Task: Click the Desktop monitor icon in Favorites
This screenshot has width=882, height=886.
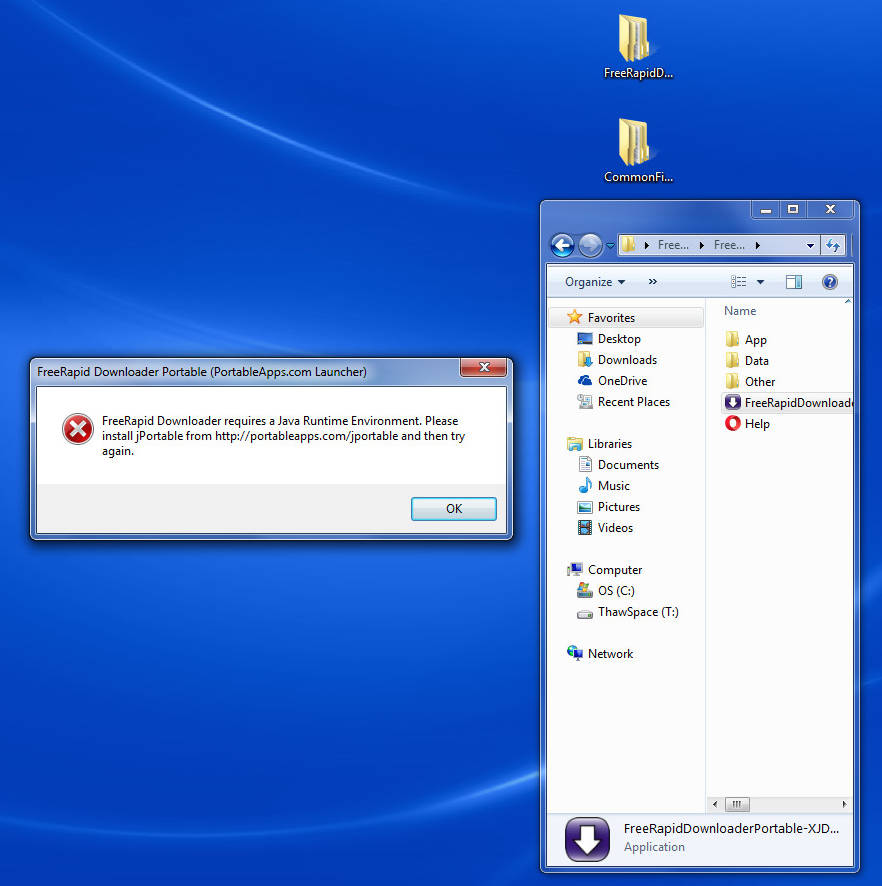Action: coord(585,338)
